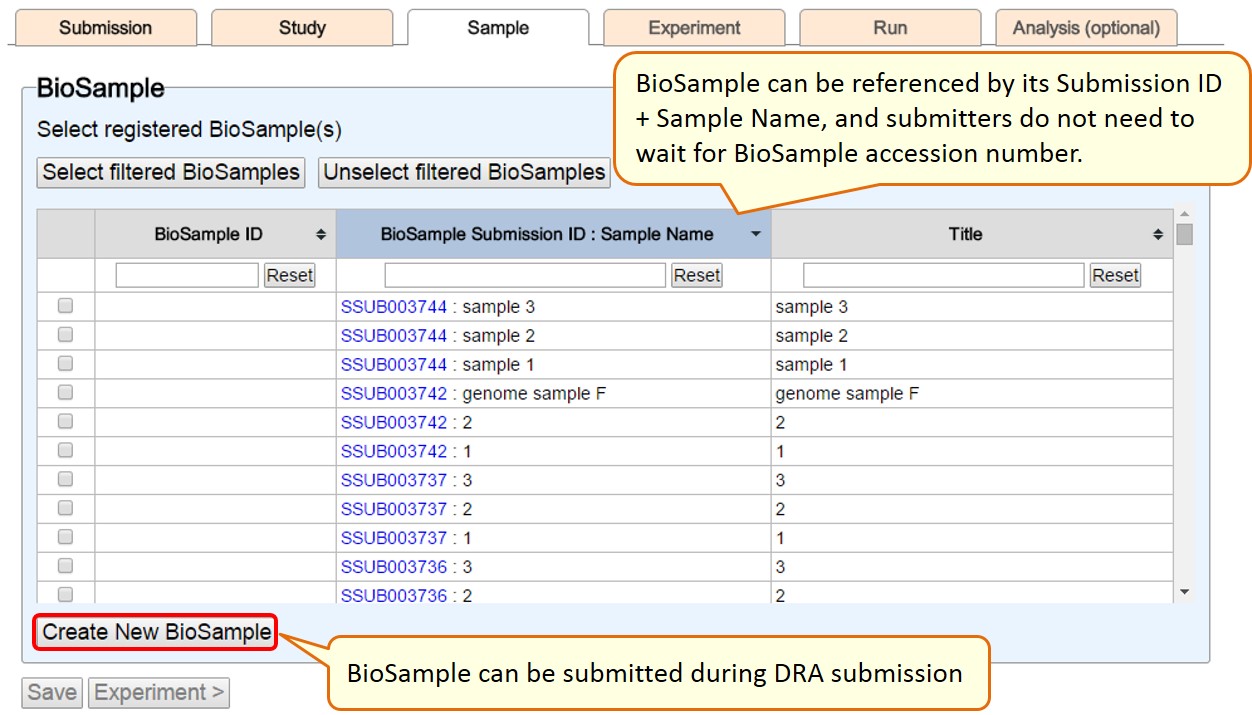The image size is (1252, 715).
Task: Select the checkbox for SSUB003737 : 1
Action: click(66, 537)
